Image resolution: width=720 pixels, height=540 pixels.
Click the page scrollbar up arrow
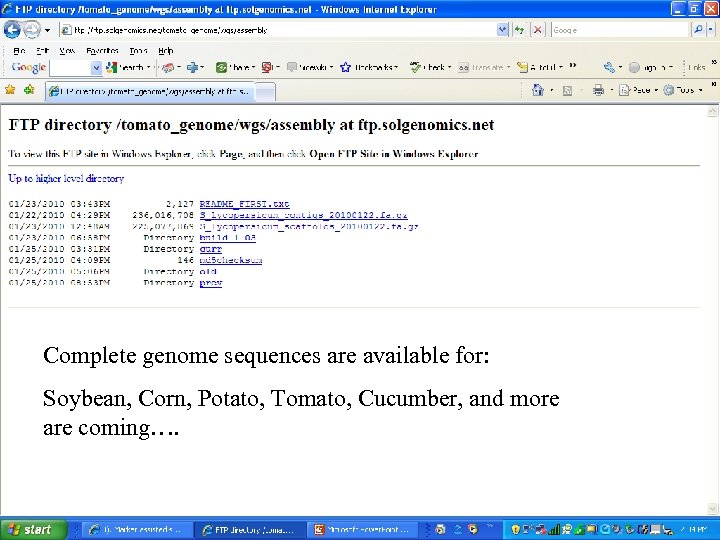click(x=712, y=111)
